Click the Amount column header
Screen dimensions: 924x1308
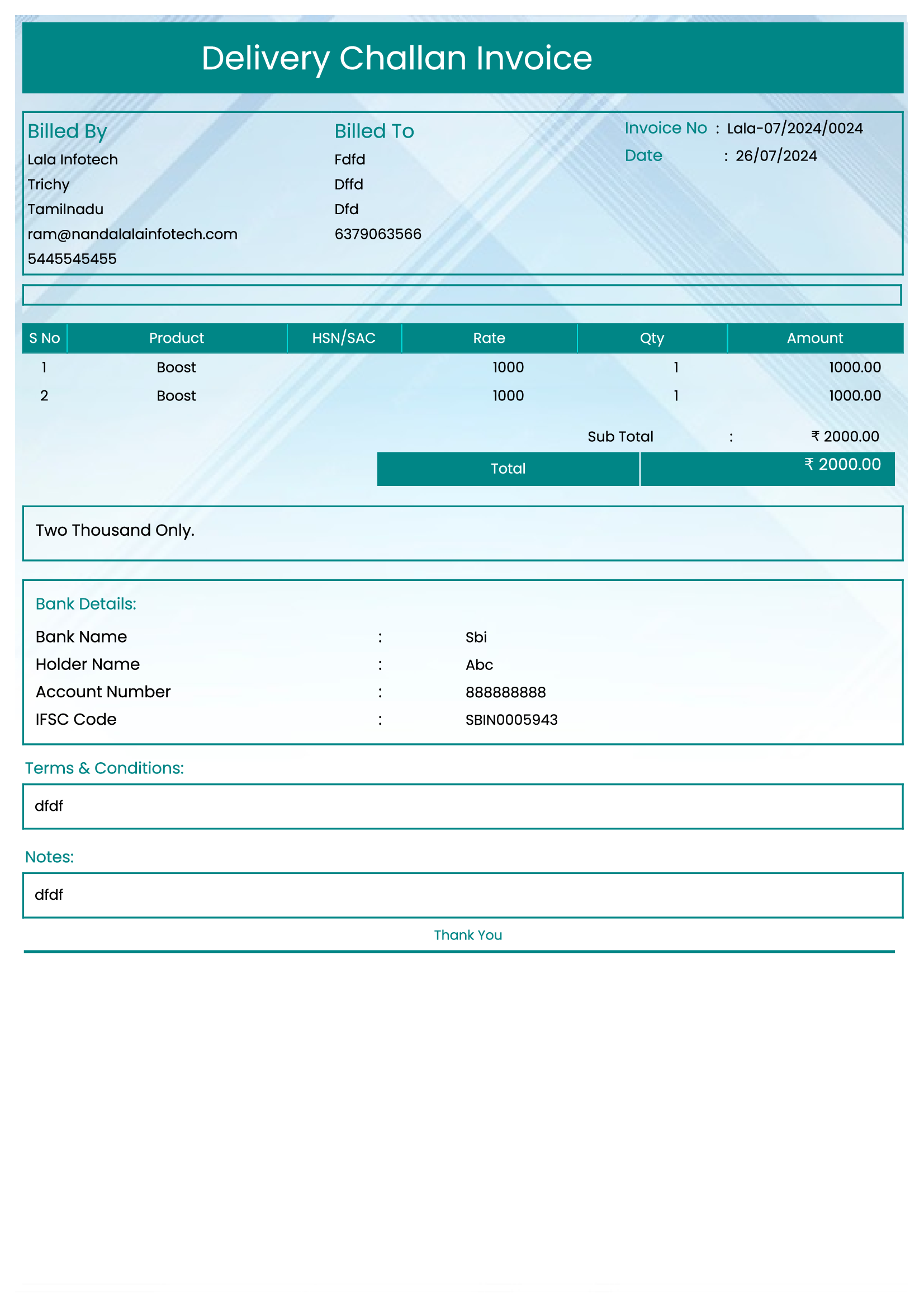point(814,338)
